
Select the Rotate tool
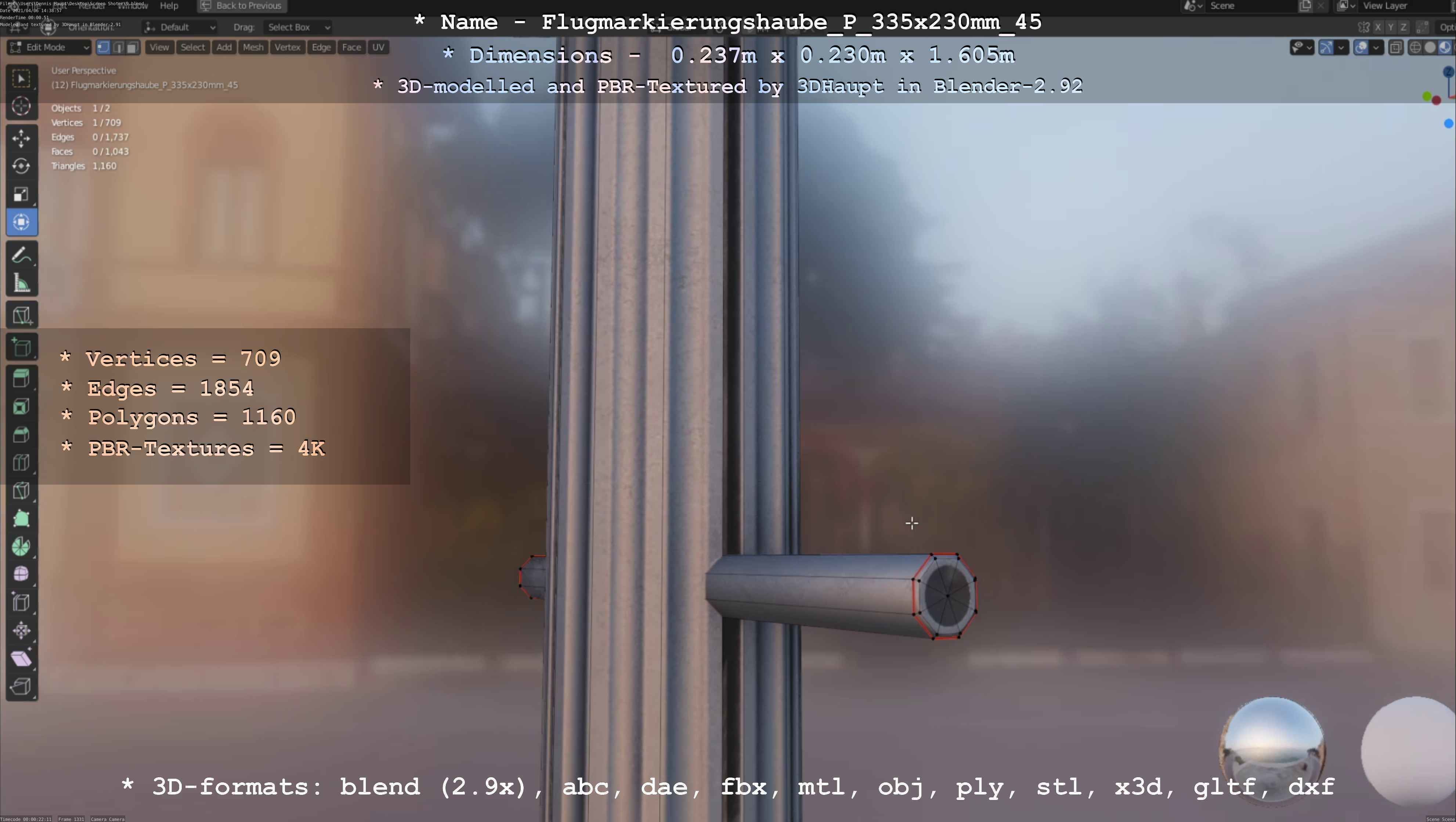[x=21, y=166]
